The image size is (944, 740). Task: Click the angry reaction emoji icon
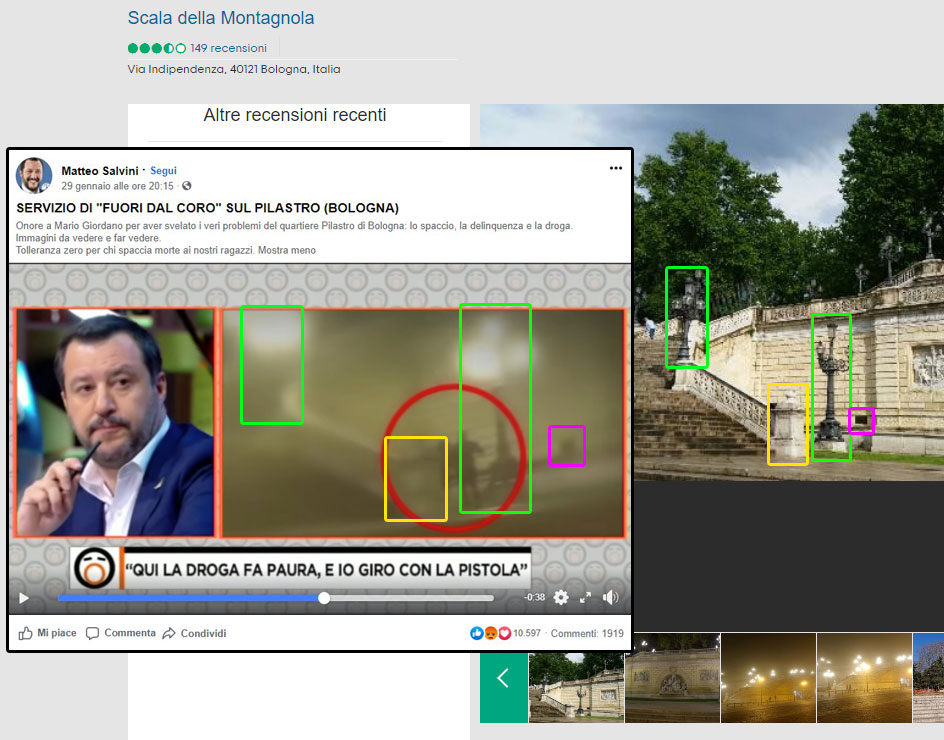click(x=491, y=633)
